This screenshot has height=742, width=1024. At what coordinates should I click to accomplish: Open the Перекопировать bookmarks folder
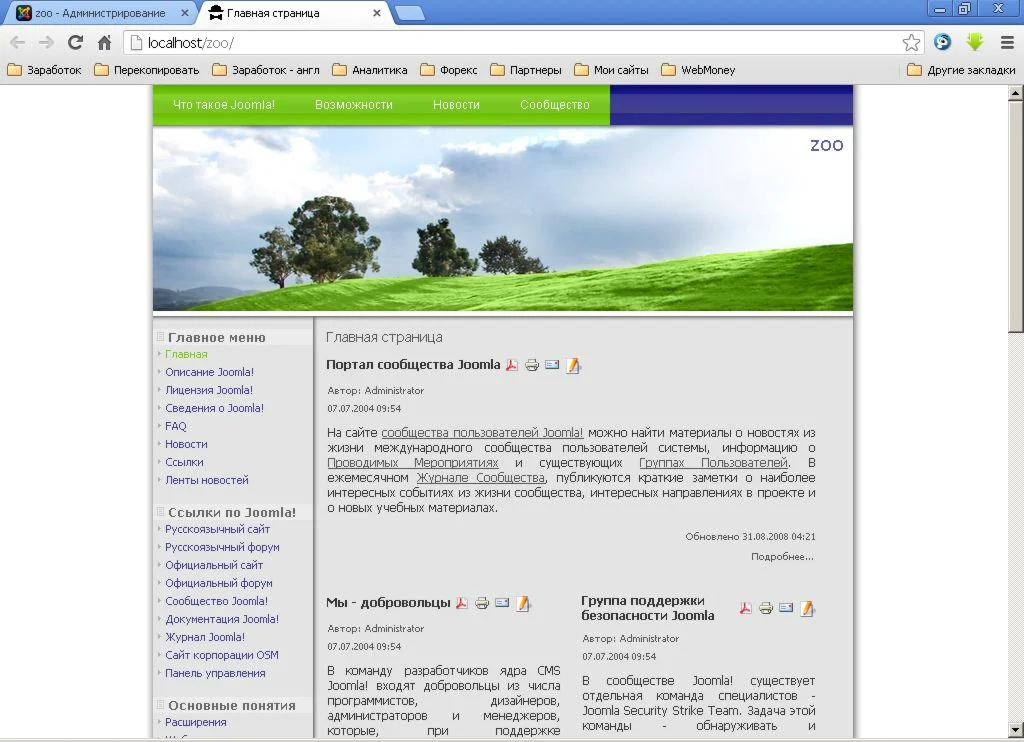point(147,70)
